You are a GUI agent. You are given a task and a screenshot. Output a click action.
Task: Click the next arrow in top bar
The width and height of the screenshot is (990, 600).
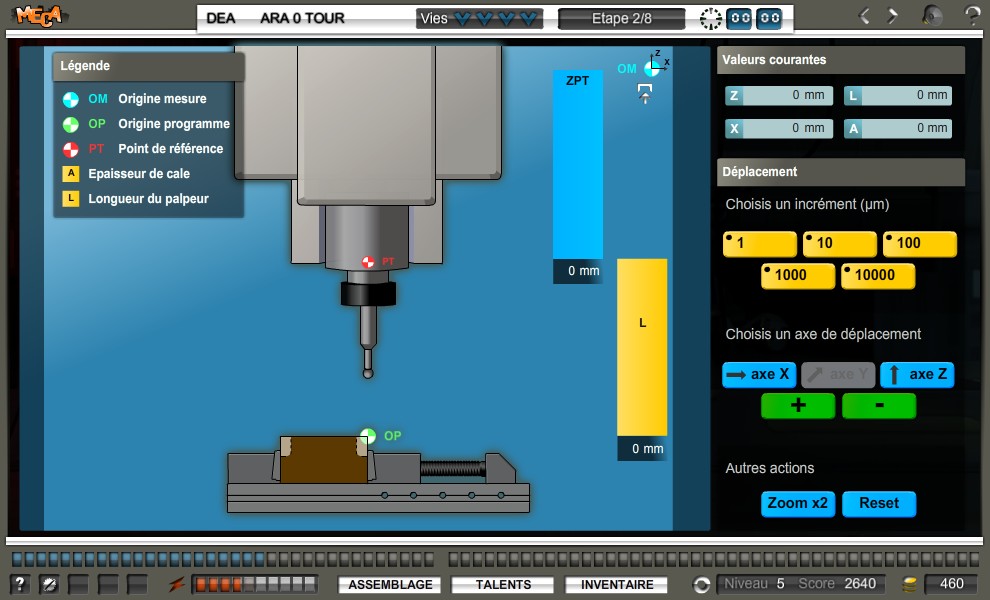click(x=893, y=16)
